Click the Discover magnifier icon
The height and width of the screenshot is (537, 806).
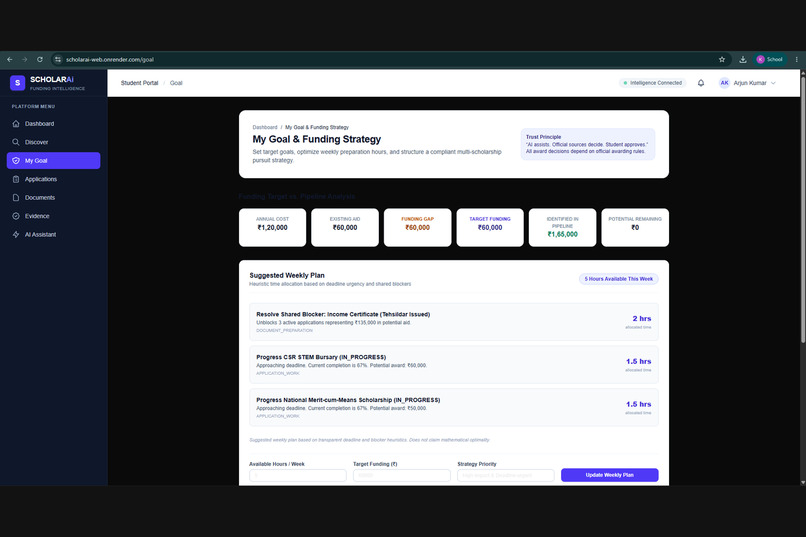(16, 142)
